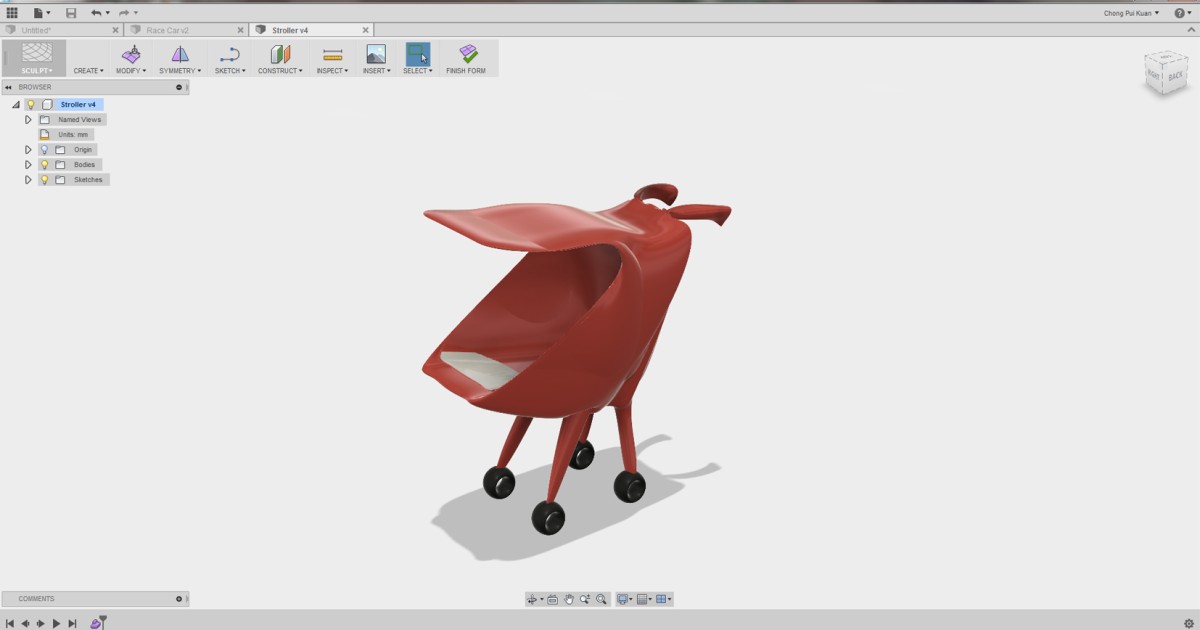Show the Origin folder visibility
Image resolution: width=1200 pixels, height=630 pixels.
tap(45, 148)
